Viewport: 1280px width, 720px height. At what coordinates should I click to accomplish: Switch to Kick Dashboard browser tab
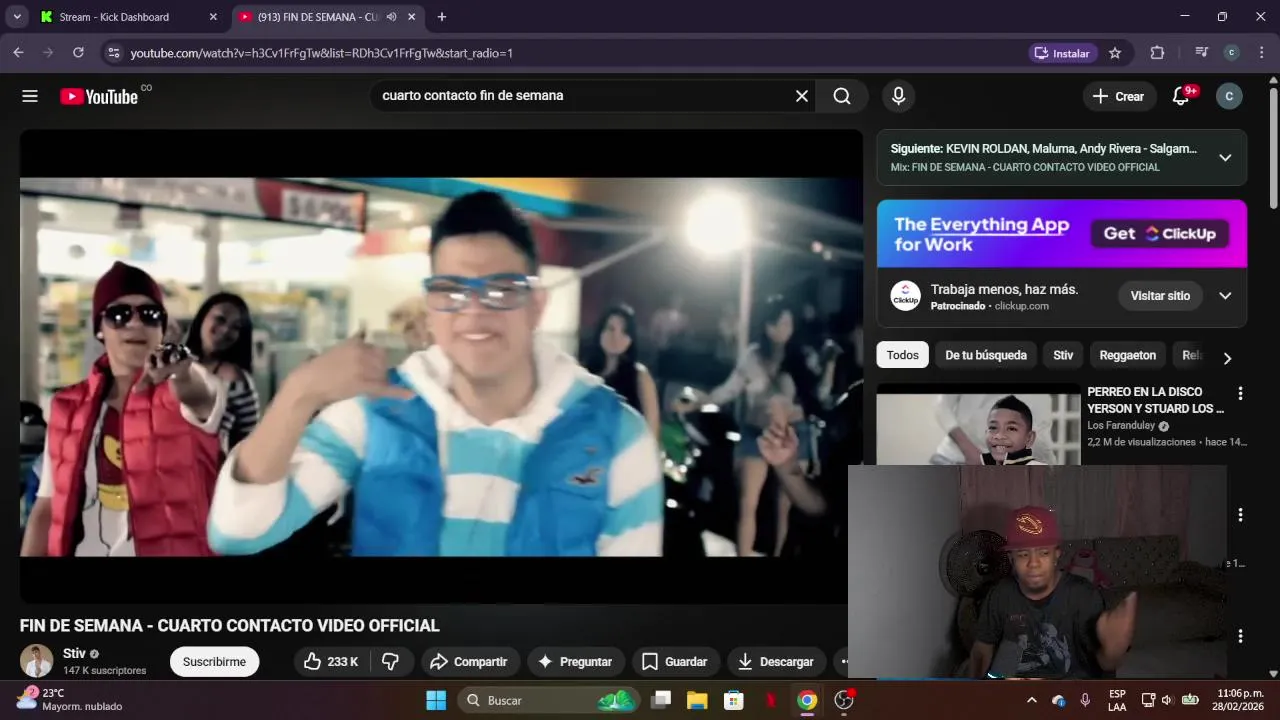click(x=128, y=17)
